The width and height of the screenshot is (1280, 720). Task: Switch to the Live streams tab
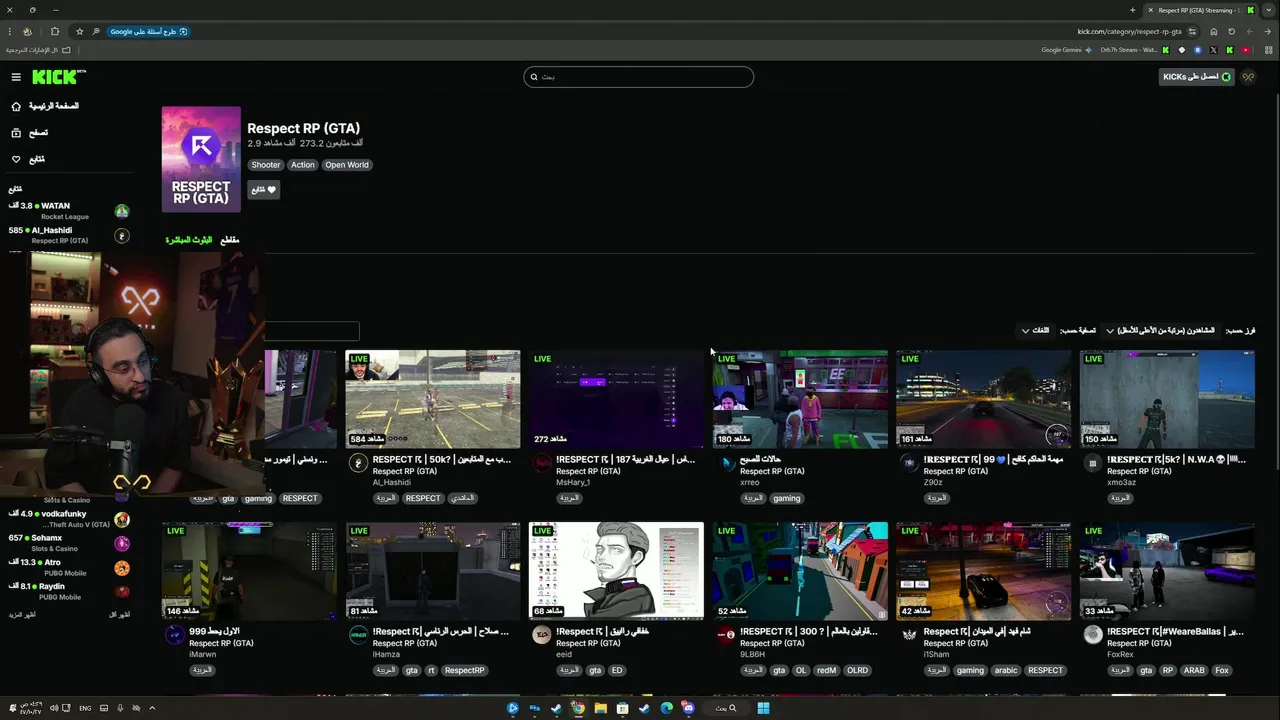click(x=189, y=240)
